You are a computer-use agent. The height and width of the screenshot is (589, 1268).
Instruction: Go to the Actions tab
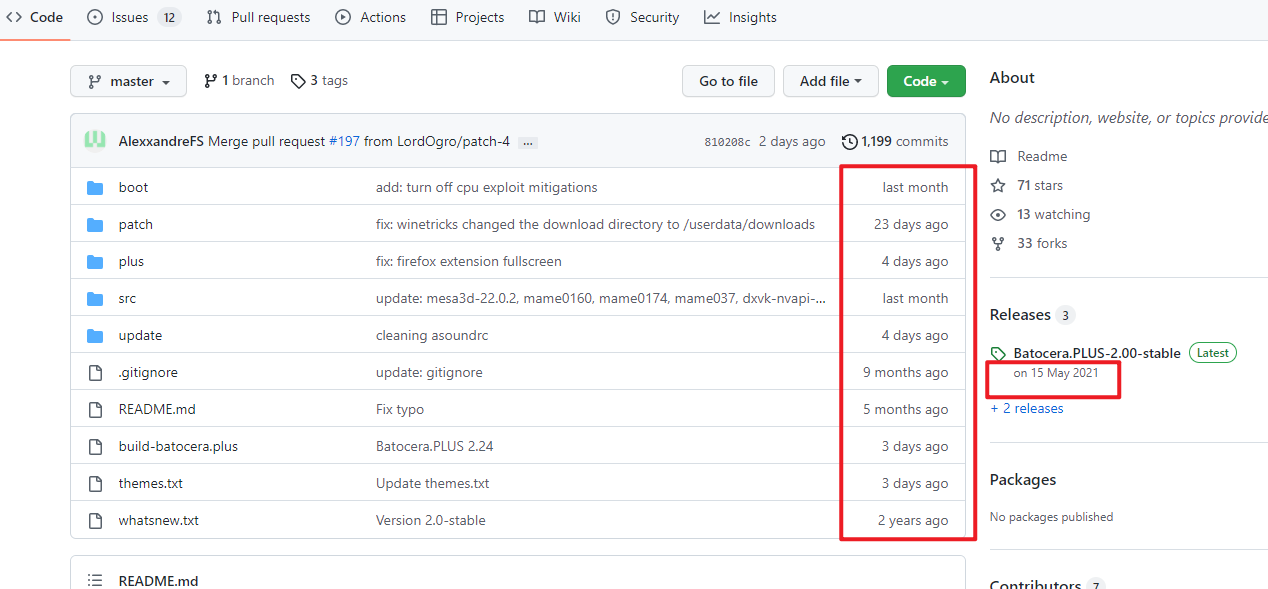click(371, 17)
